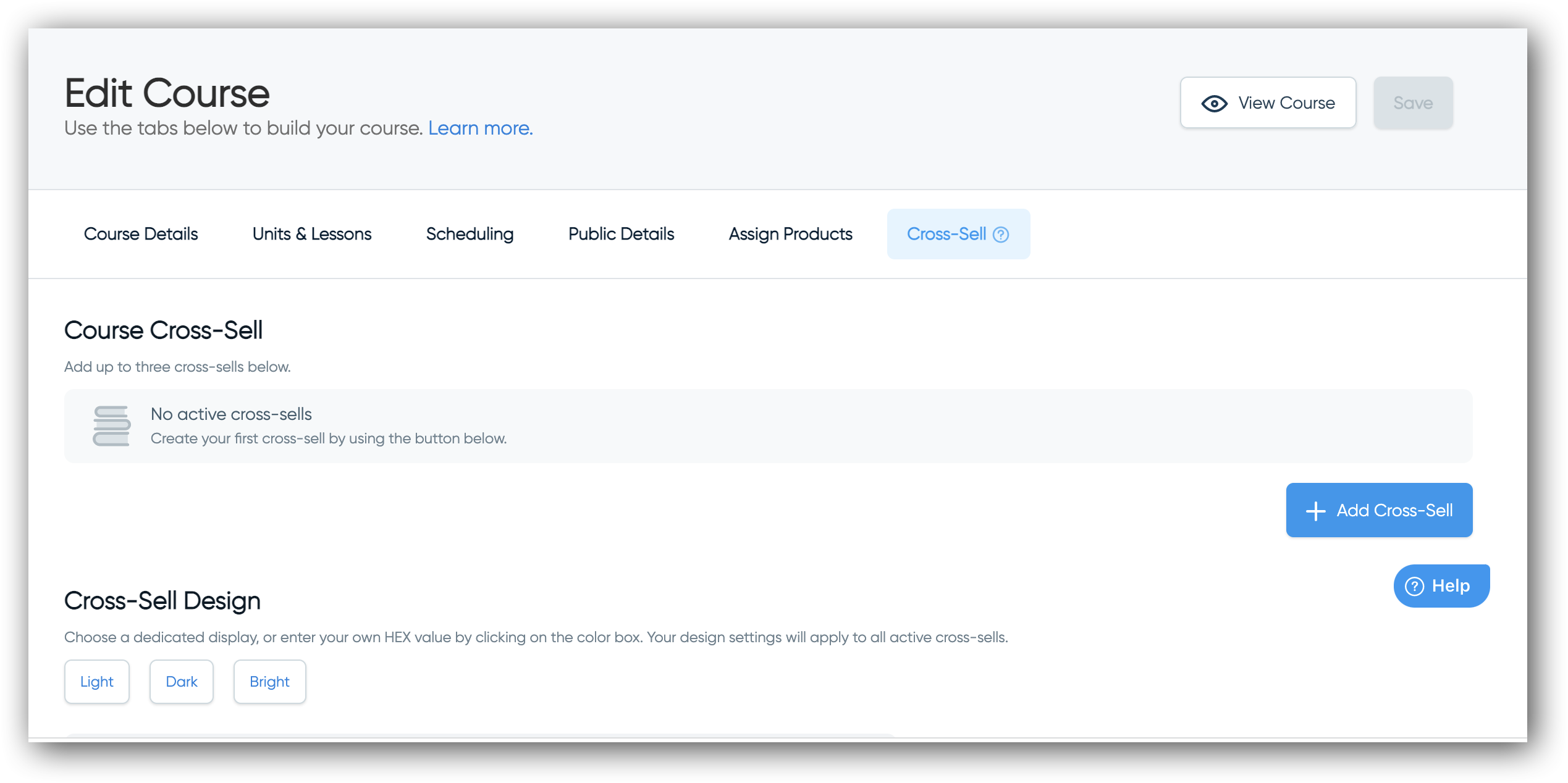Open the Course Details tab
The height and width of the screenshot is (783, 1568).
pyautogui.click(x=141, y=234)
